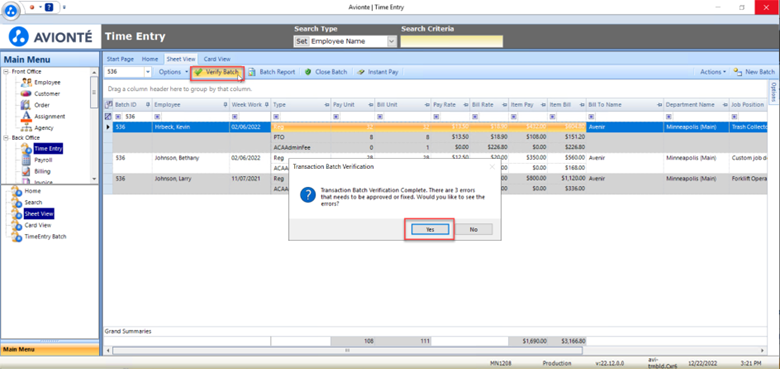The image size is (780, 369).
Task: Open the Payroll calculator icon
Action: [x=26, y=160]
